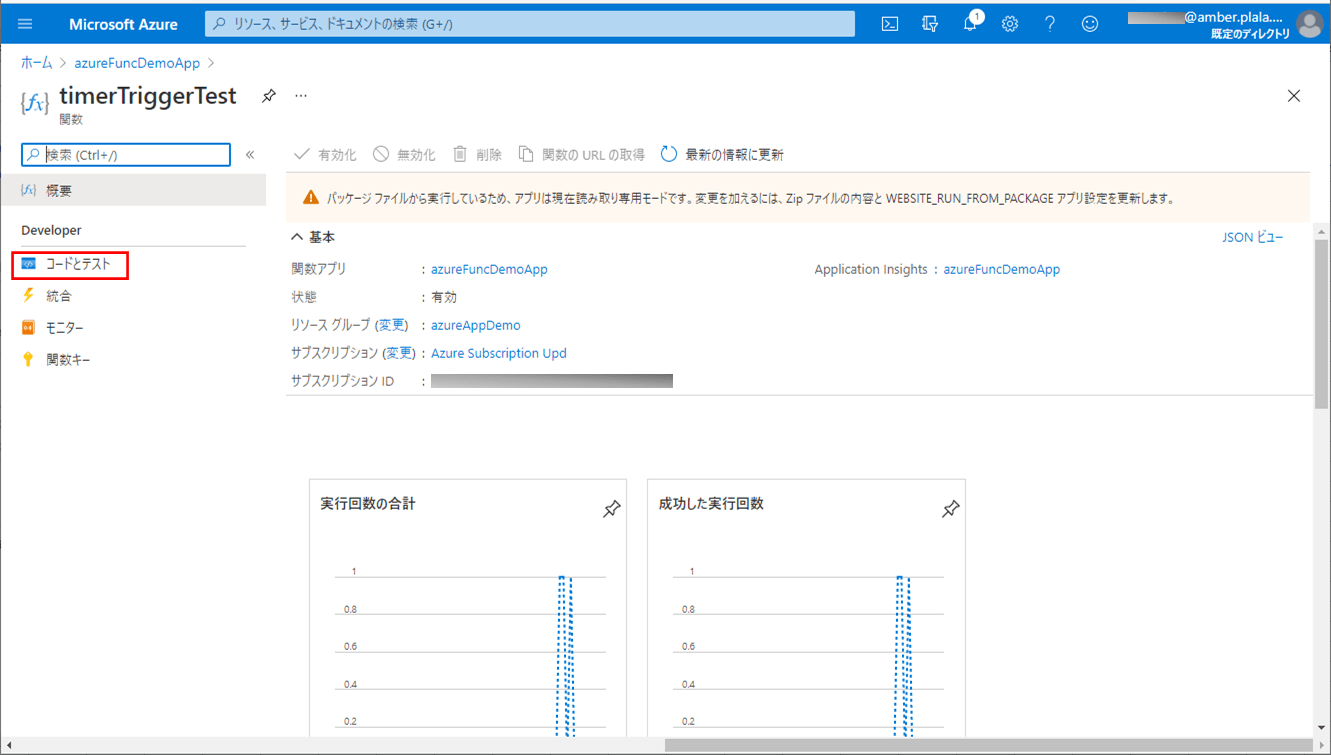1331x755 pixels.
Task: Open モニター in the Developer menu
Action: click(52, 328)
